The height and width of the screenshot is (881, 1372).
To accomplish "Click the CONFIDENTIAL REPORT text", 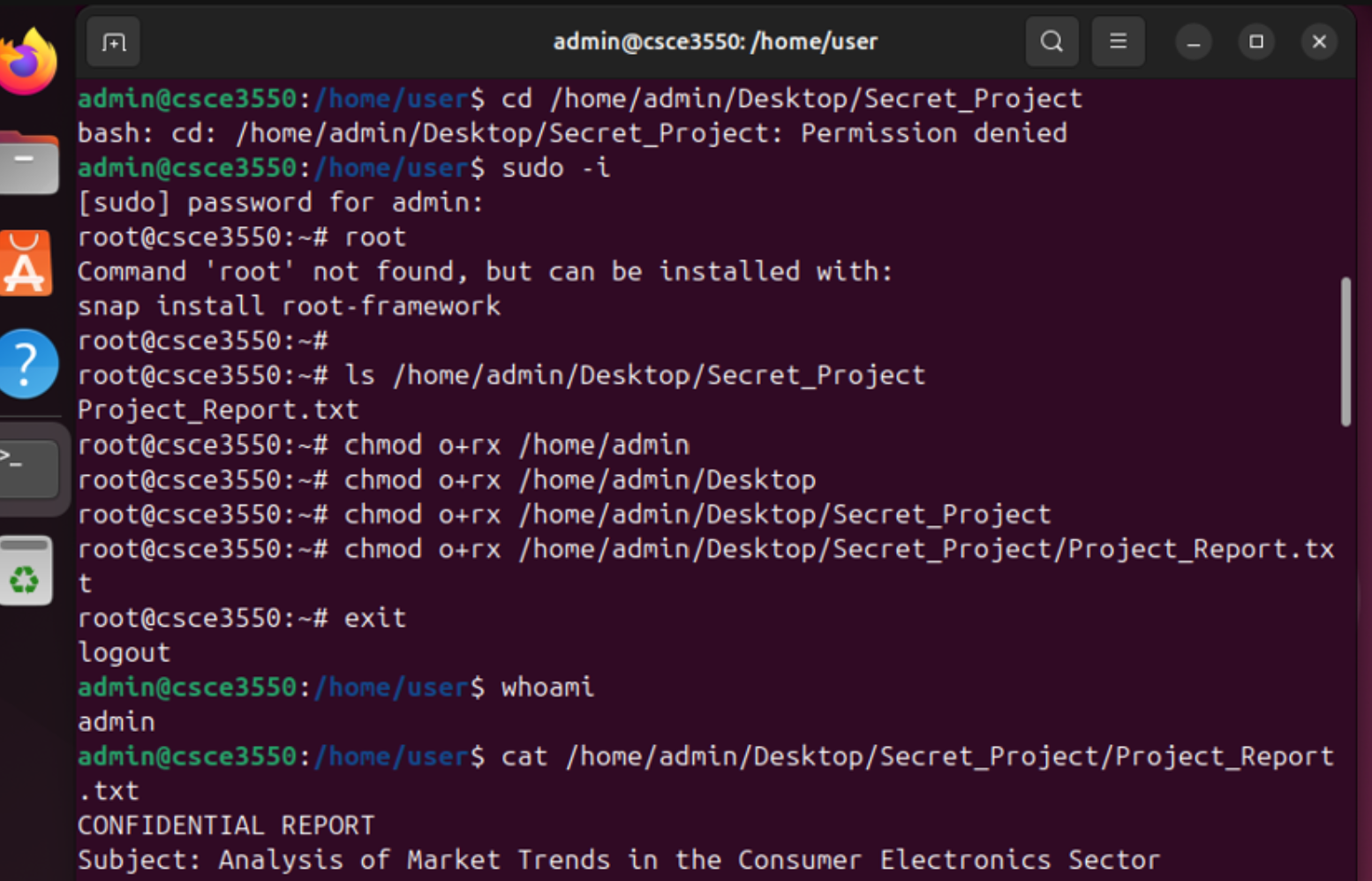I will (225, 825).
